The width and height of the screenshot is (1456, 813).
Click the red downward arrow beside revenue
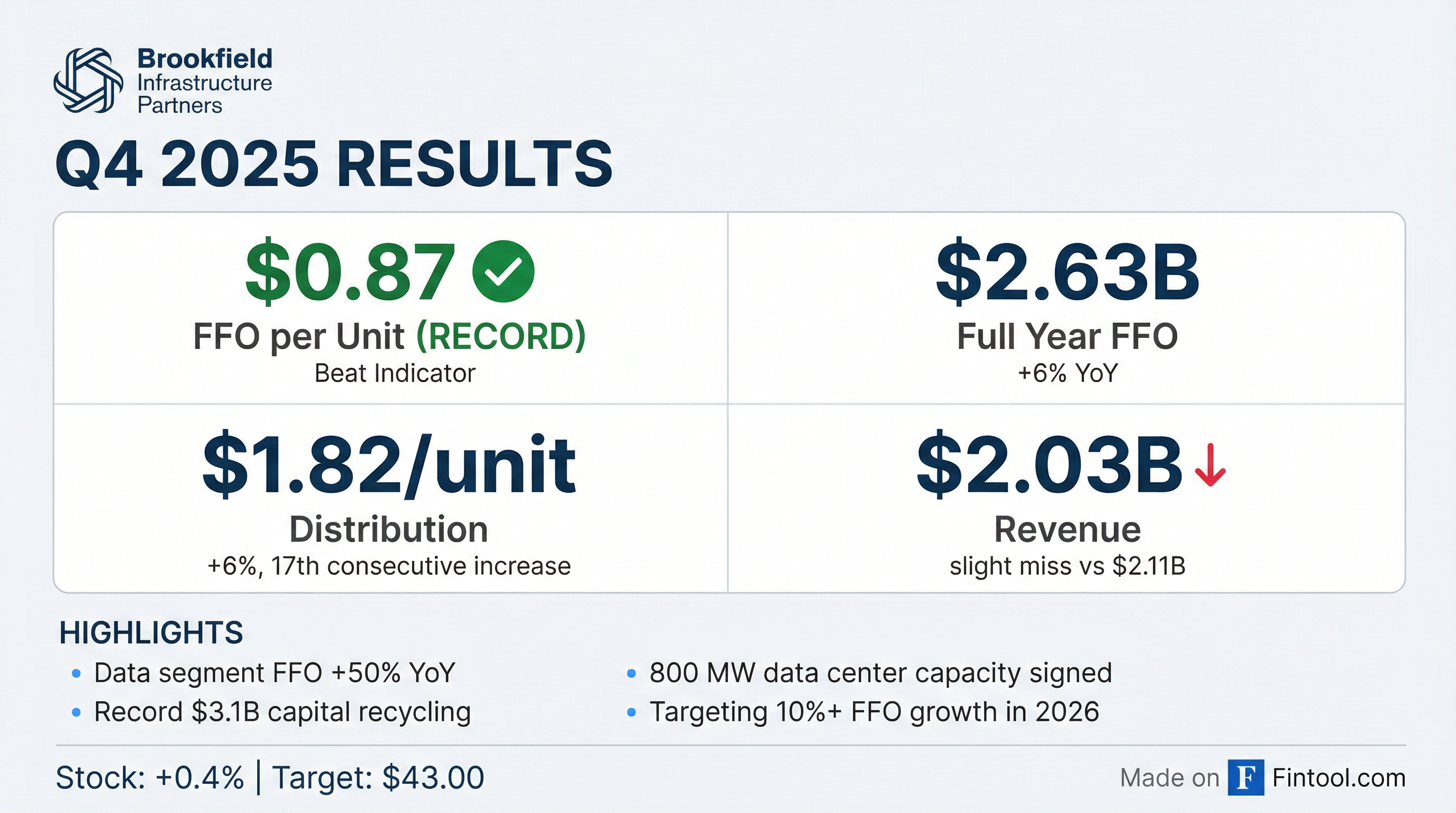click(1209, 465)
